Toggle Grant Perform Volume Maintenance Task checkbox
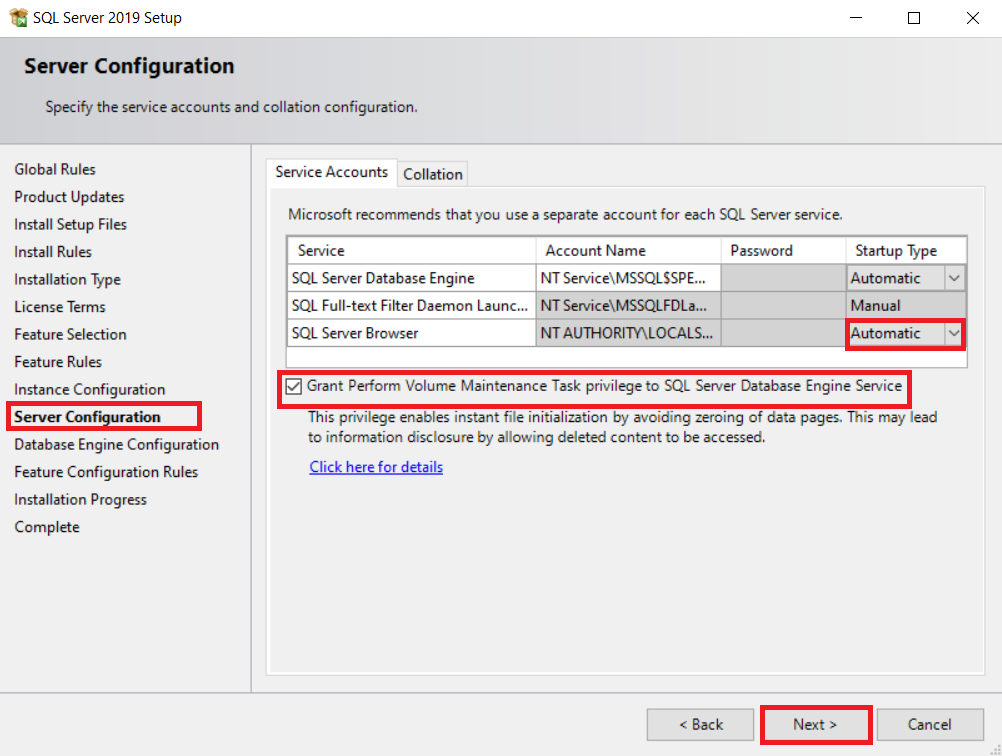 [x=293, y=387]
